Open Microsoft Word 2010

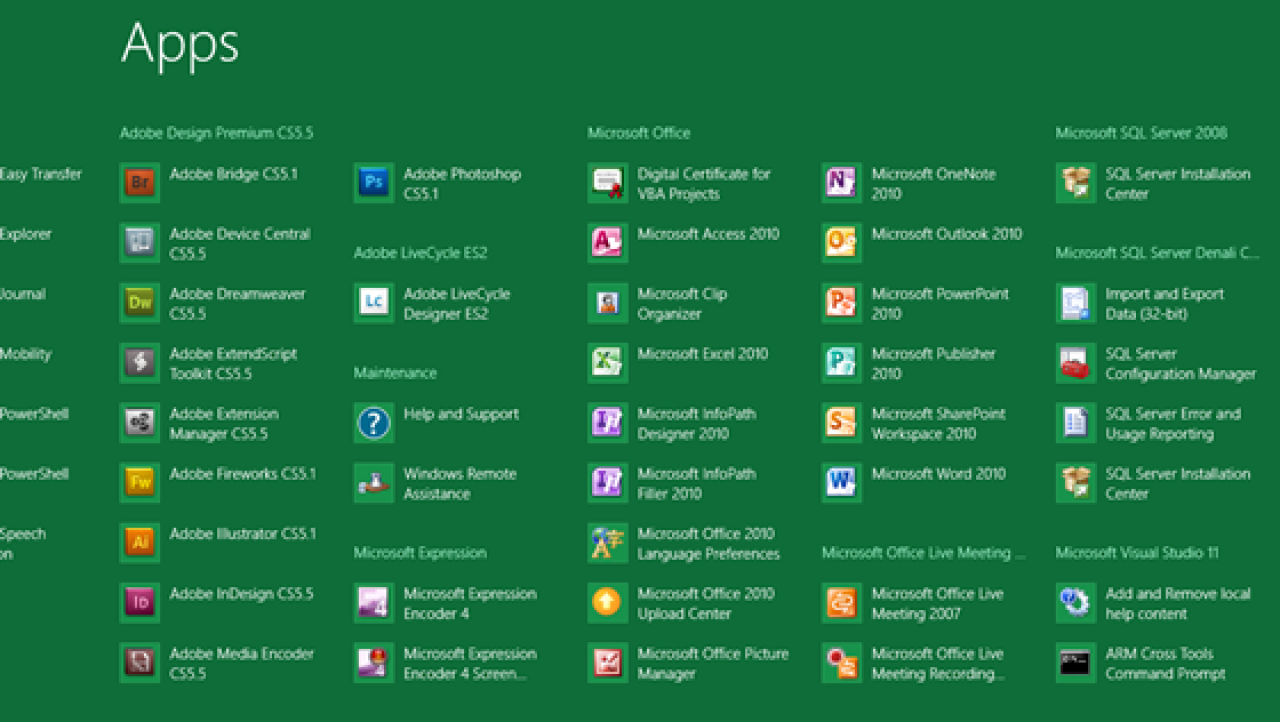click(915, 483)
